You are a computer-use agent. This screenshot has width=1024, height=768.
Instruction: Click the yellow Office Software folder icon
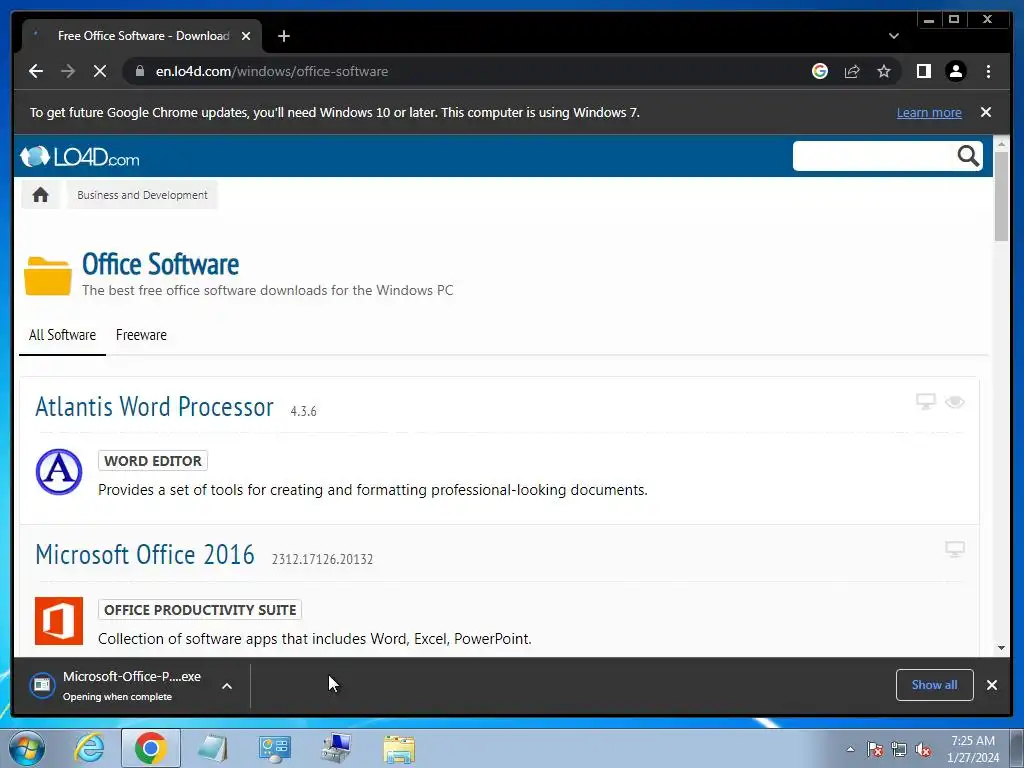(48, 276)
